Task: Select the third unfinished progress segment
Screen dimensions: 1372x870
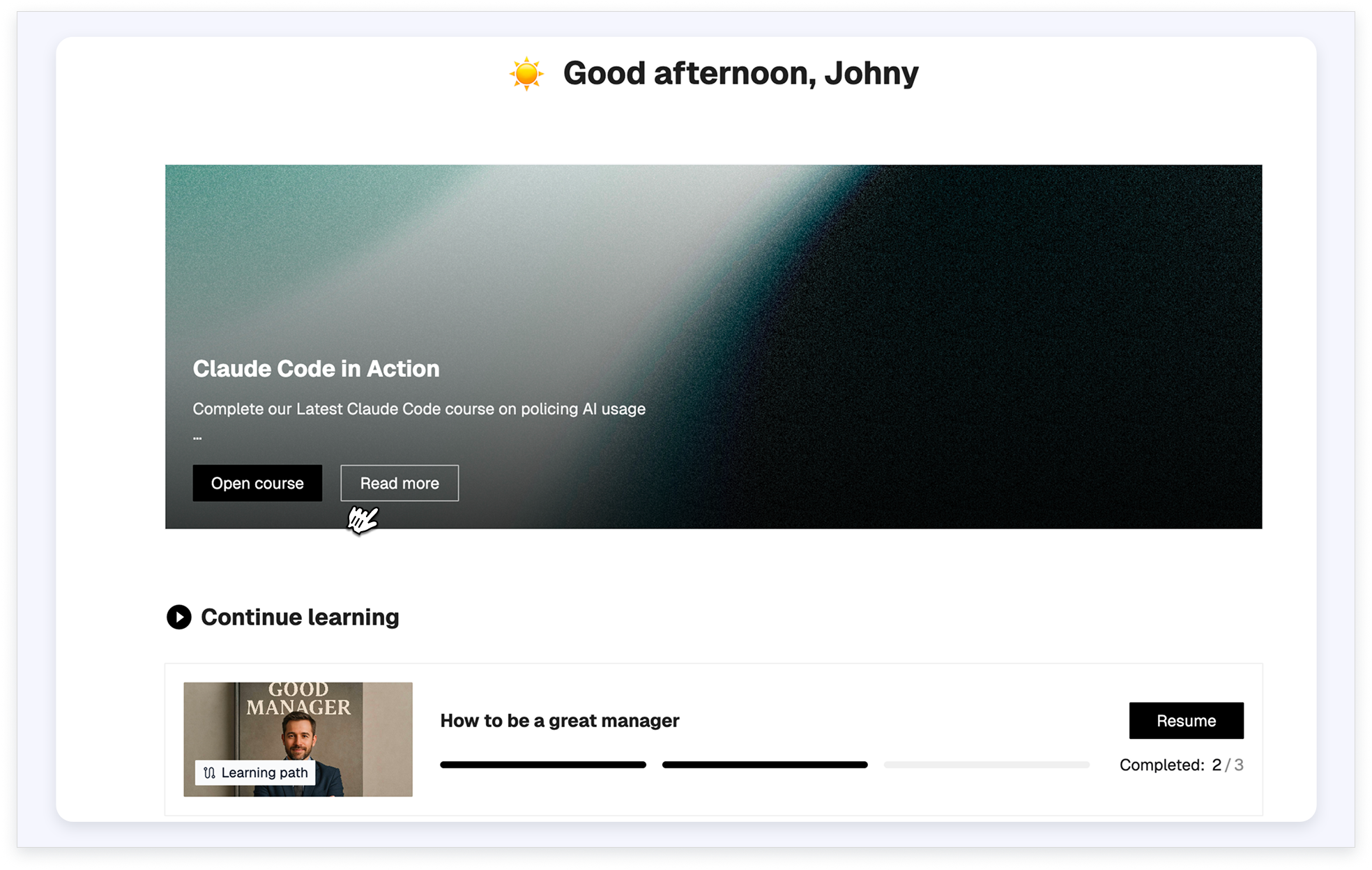Action: tap(986, 765)
